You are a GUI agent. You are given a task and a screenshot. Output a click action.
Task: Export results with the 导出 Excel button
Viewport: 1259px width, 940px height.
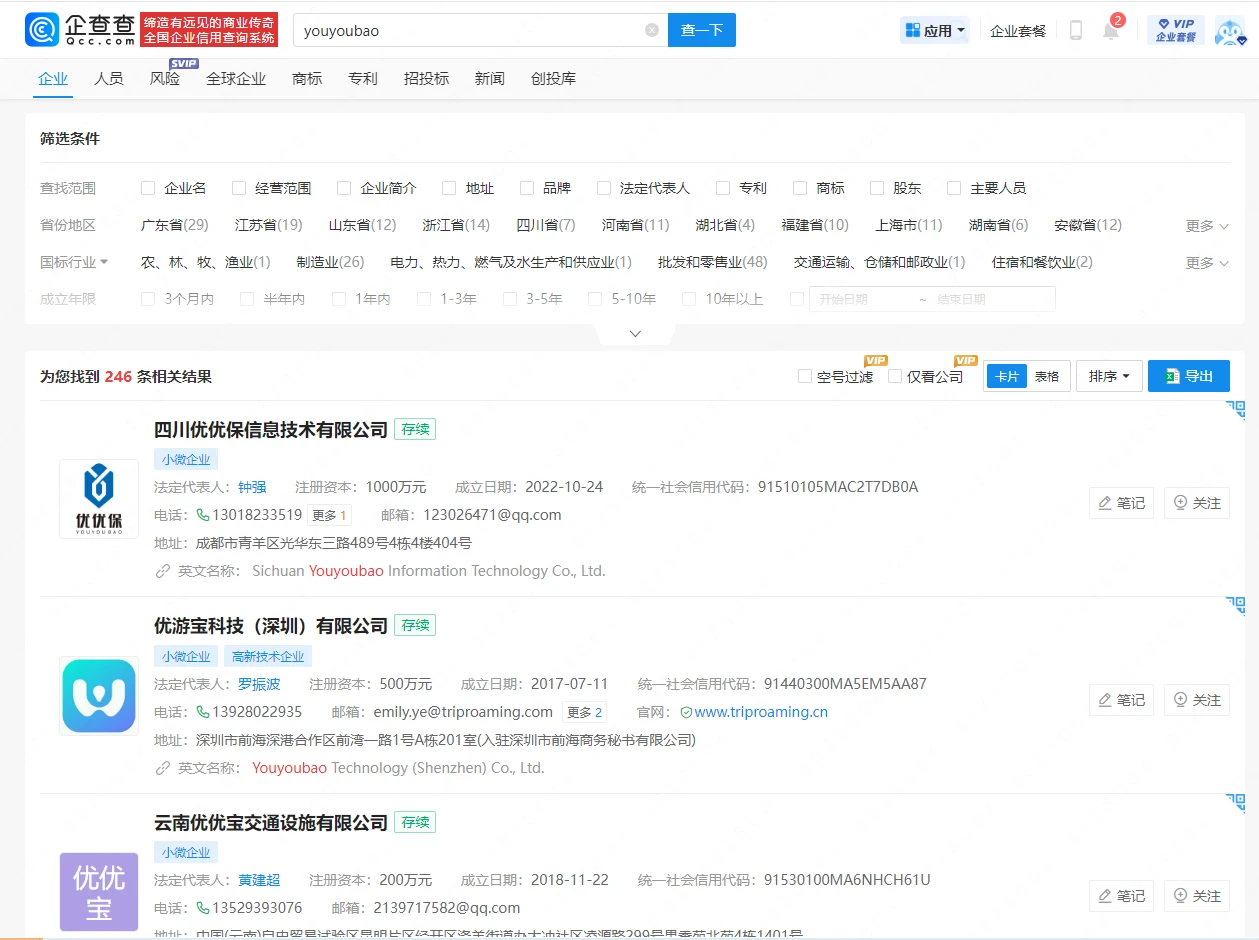1188,376
